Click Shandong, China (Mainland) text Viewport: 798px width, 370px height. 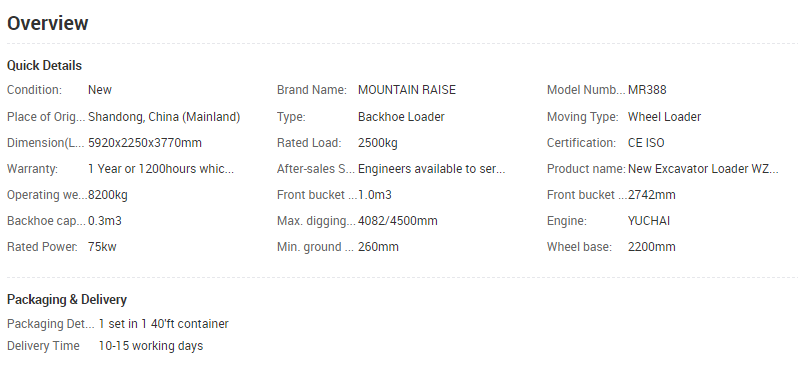pos(164,117)
